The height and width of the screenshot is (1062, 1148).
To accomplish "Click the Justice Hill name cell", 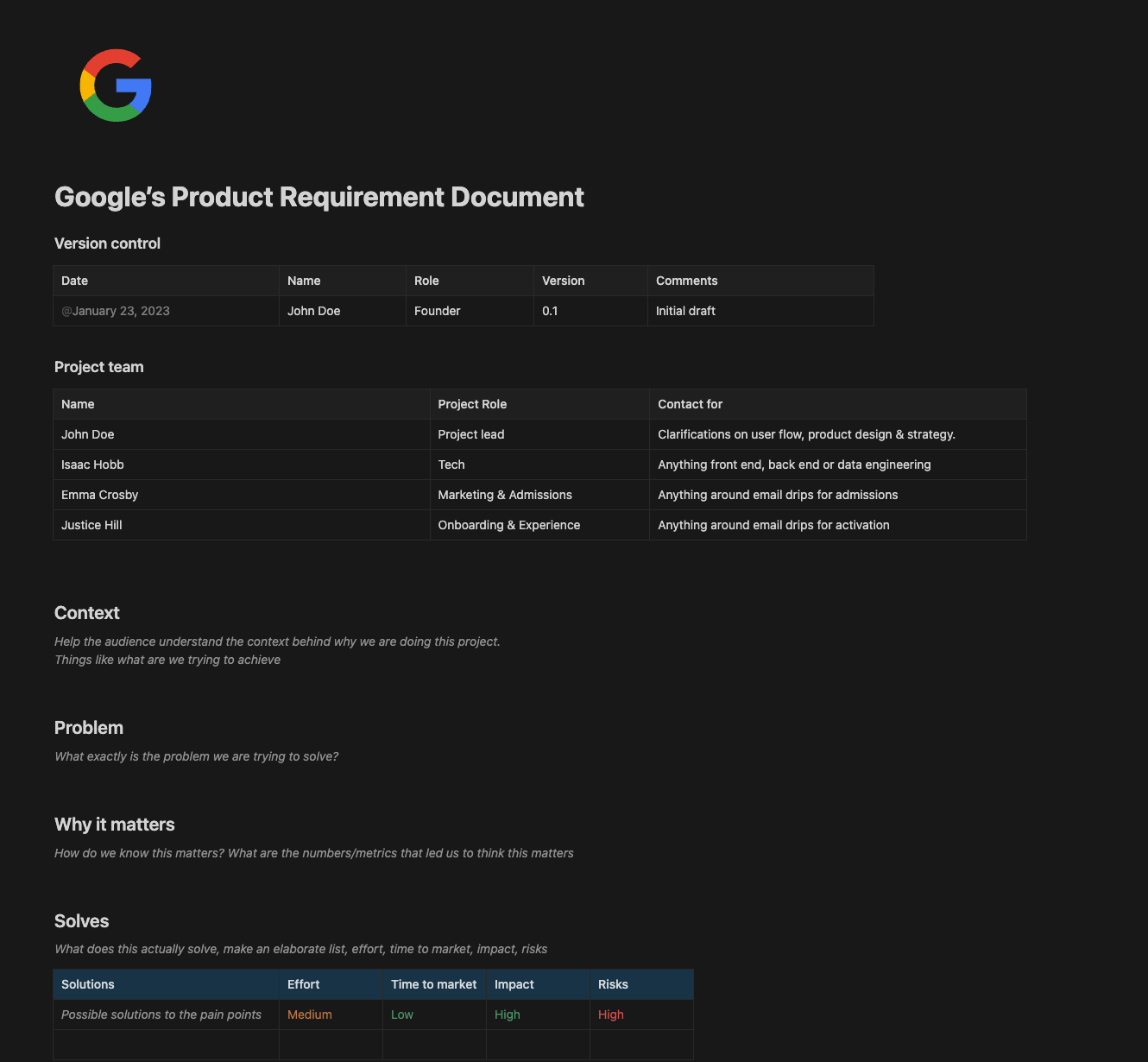I will 242,525.
